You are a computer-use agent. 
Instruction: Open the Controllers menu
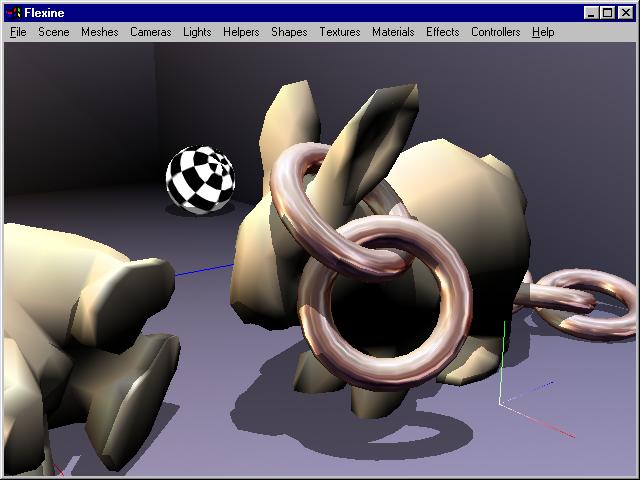(x=496, y=32)
